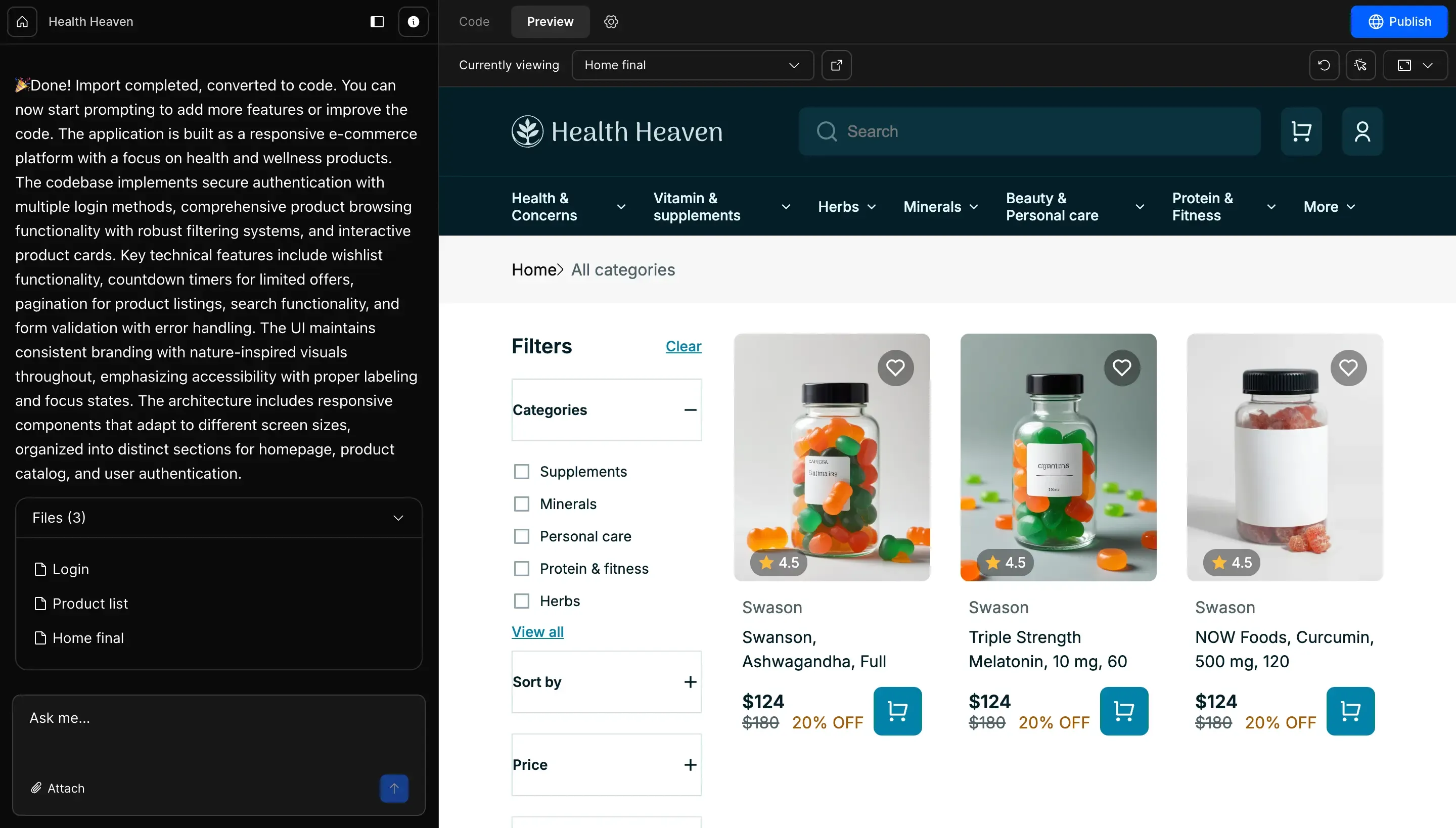Screen dimensions: 1456x828
Task: Open the settings gear next to Preview
Action: (x=611, y=22)
